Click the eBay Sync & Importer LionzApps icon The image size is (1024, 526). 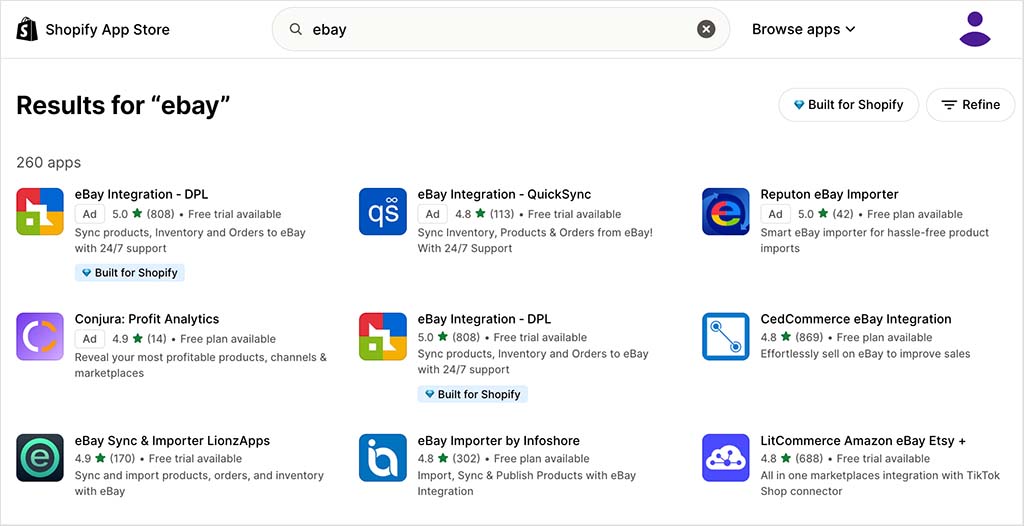pyautogui.click(x=40, y=458)
